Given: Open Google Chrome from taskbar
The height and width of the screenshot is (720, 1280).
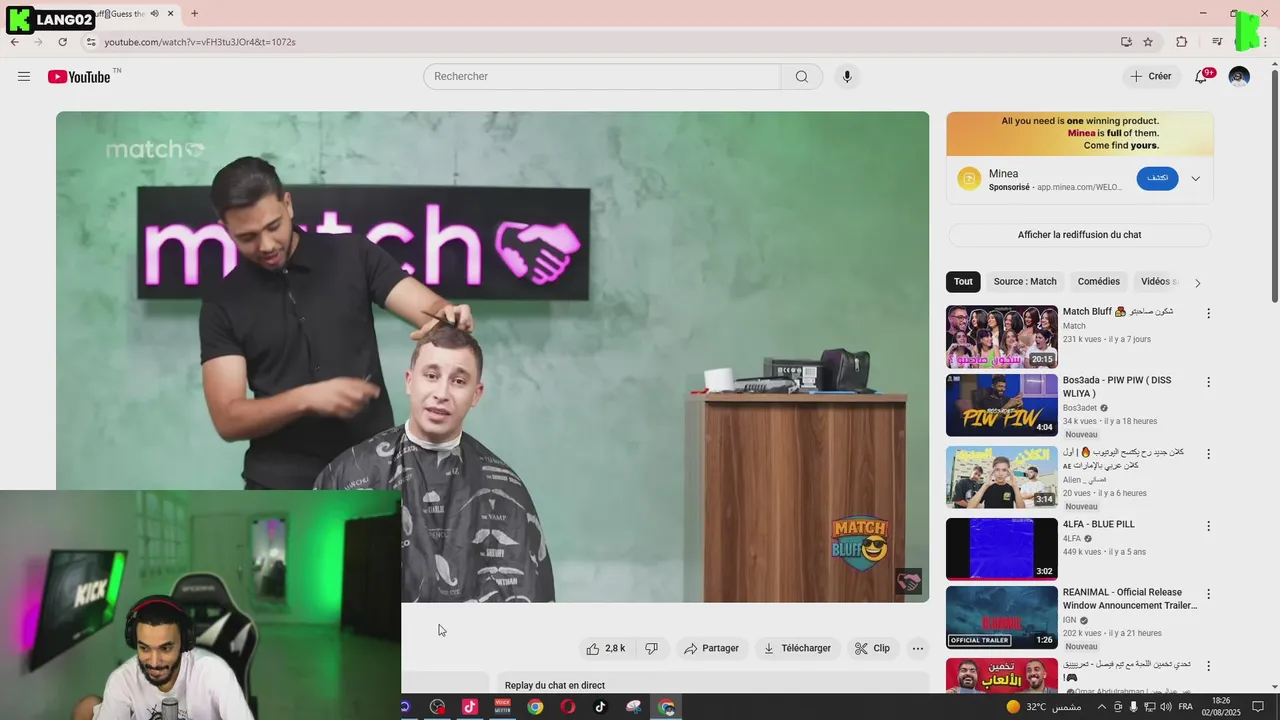Looking at the screenshot, I should [x=535, y=707].
